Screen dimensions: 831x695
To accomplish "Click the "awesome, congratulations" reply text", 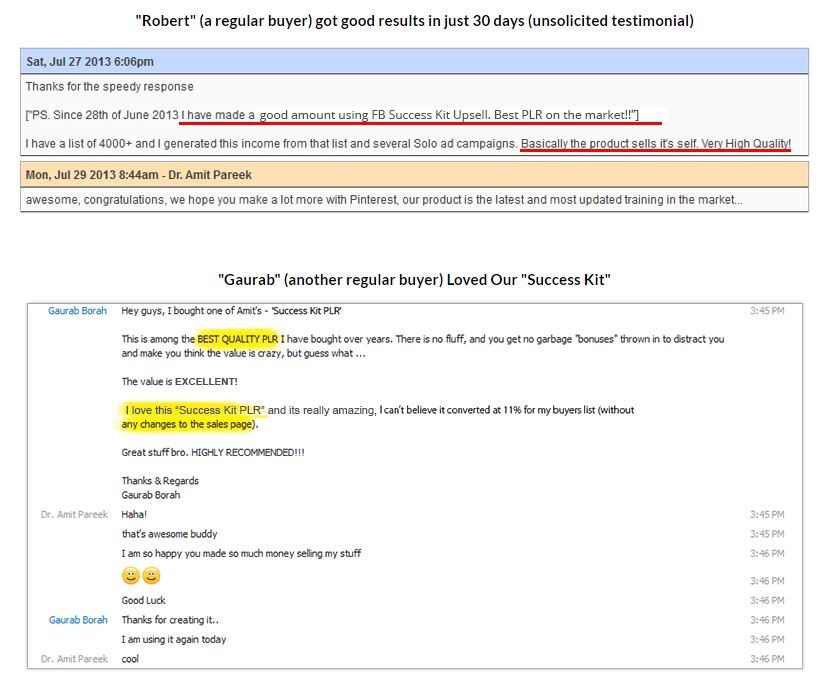I will tap(384, 200).
